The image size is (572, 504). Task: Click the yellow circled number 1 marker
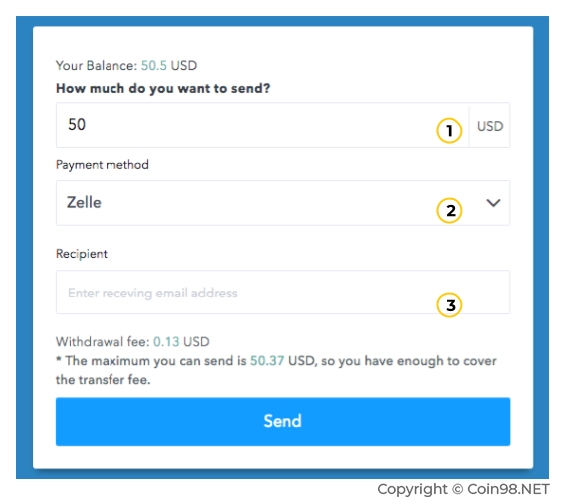pyautogui.click(x=449, y=130)
